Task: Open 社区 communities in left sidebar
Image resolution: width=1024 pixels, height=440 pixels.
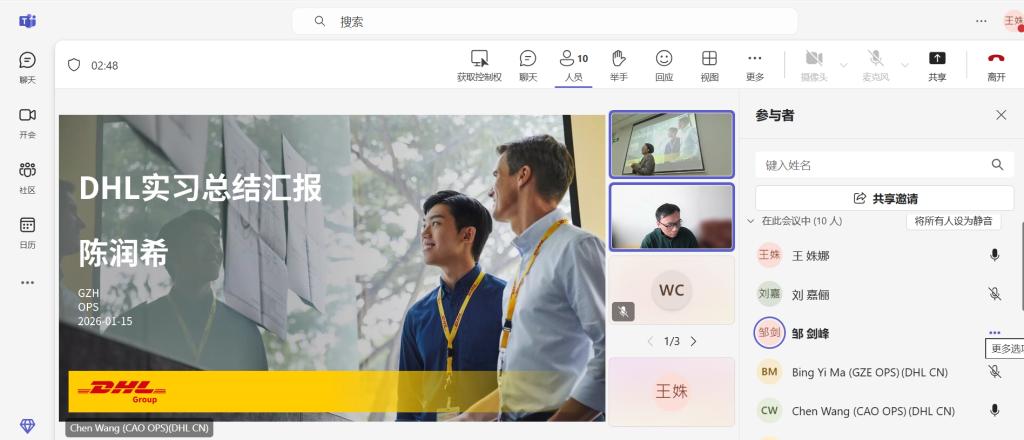Action: click(27, 171)
